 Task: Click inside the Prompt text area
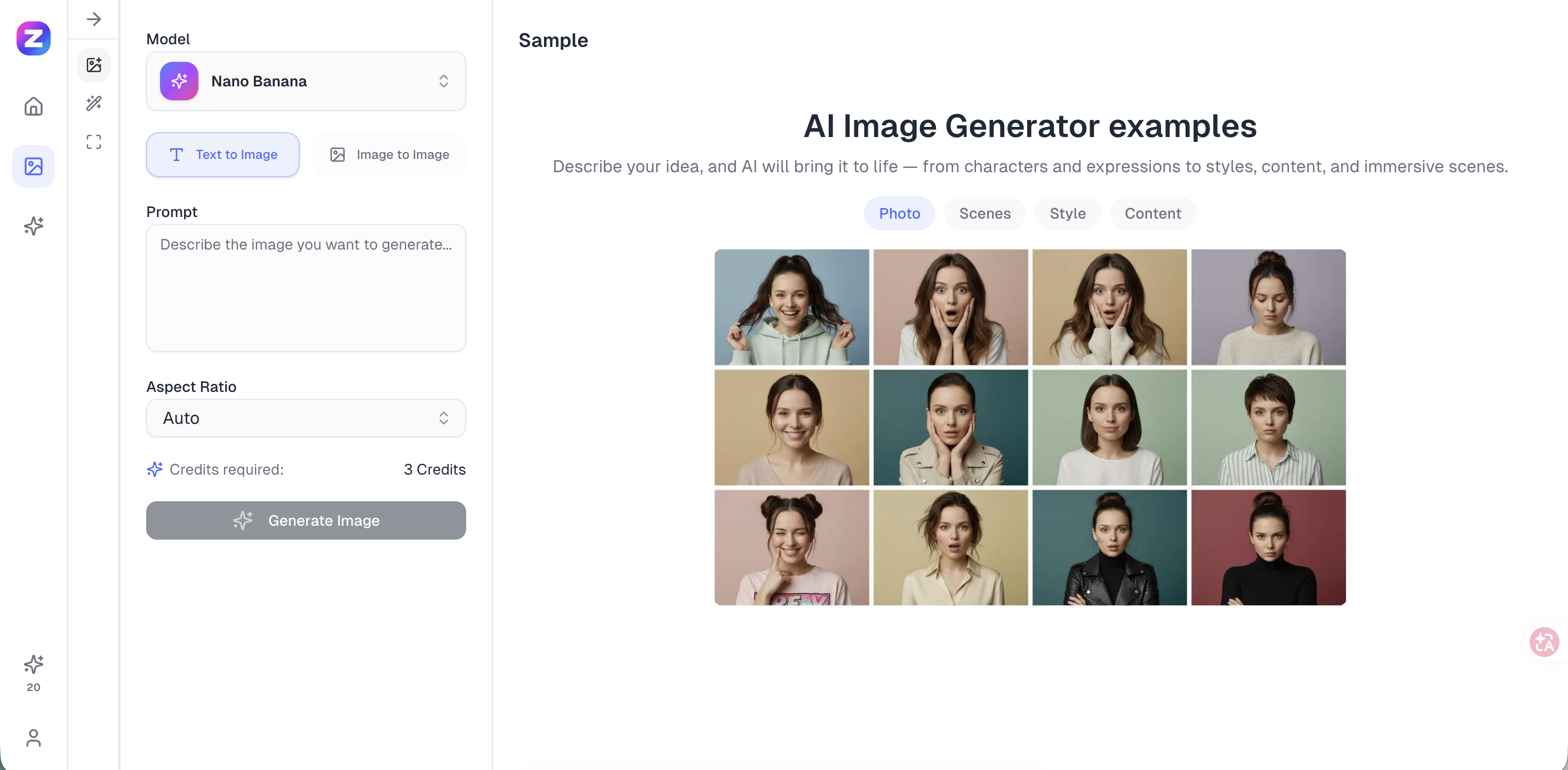click(306, 288)
